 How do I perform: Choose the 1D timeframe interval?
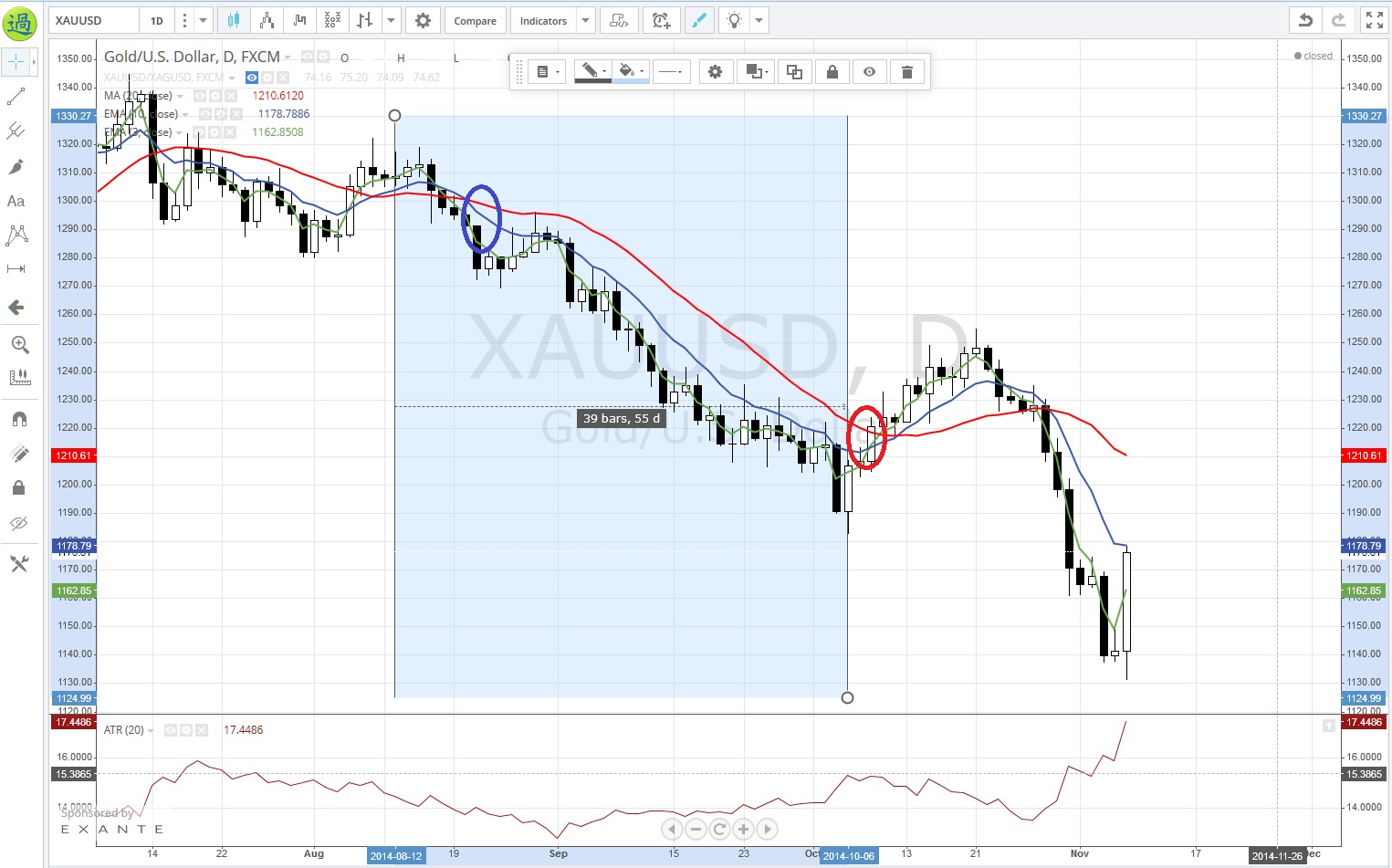(x=157, y=20)
